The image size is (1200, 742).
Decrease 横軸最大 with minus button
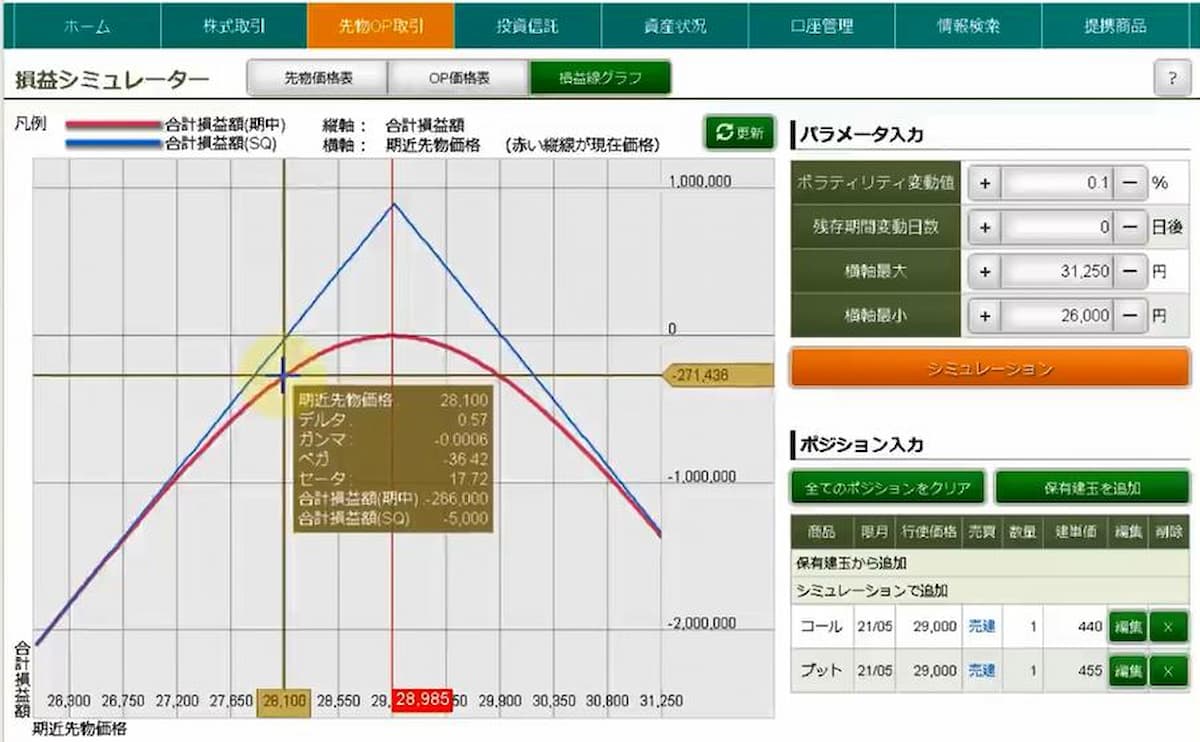click(1129, 271)
